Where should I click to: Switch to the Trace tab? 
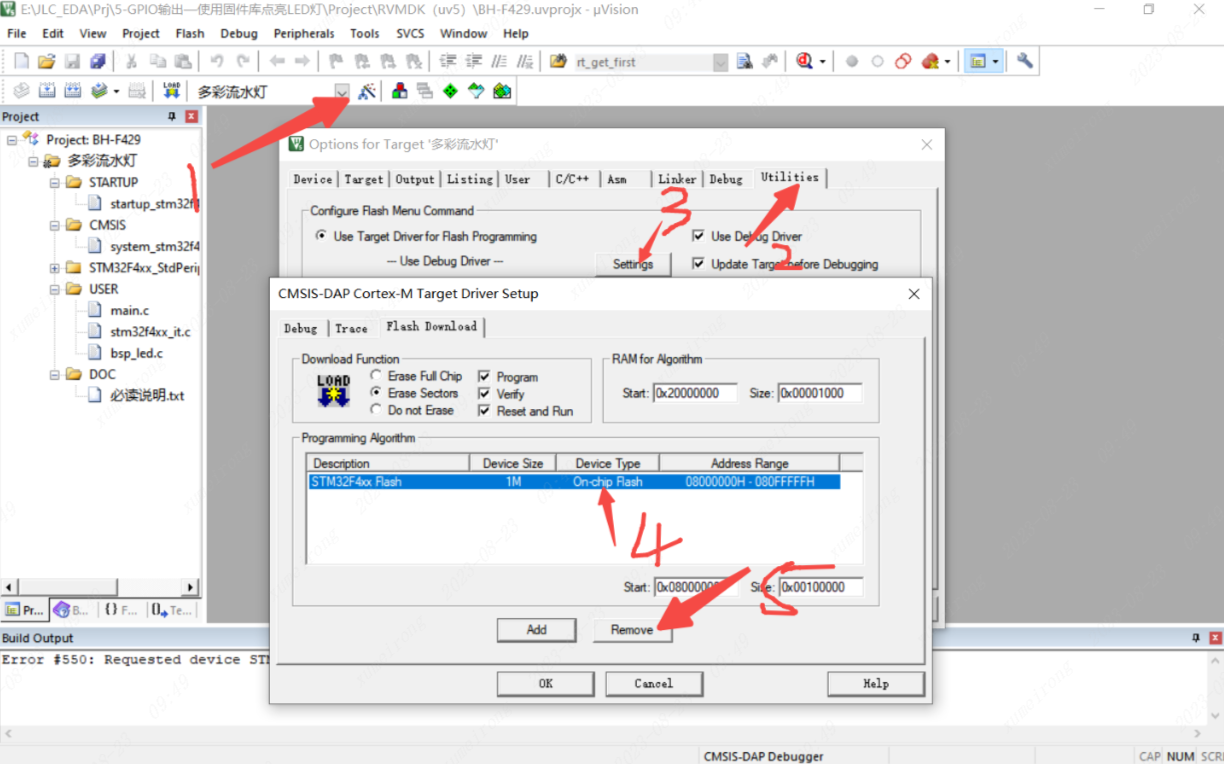pos(351,328)
